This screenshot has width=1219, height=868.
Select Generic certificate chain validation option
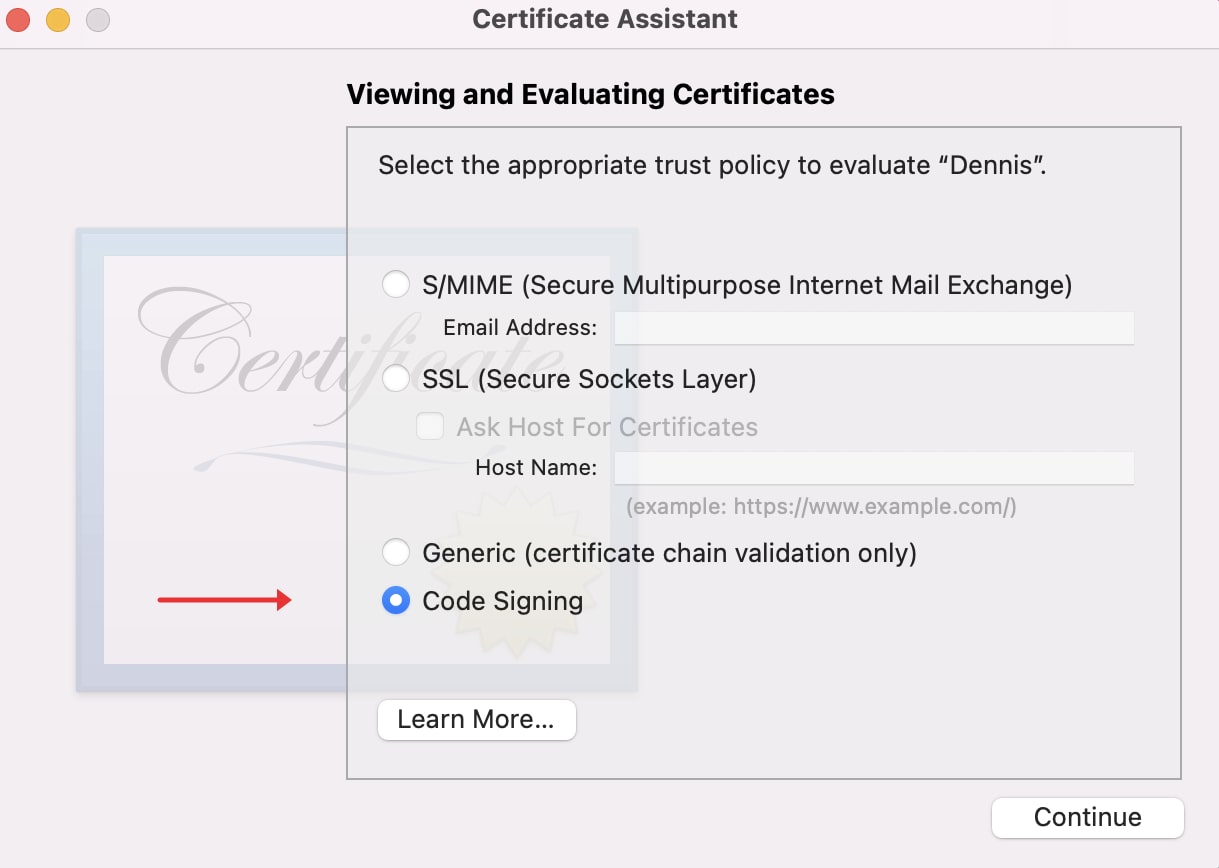[x=396, y=552]
